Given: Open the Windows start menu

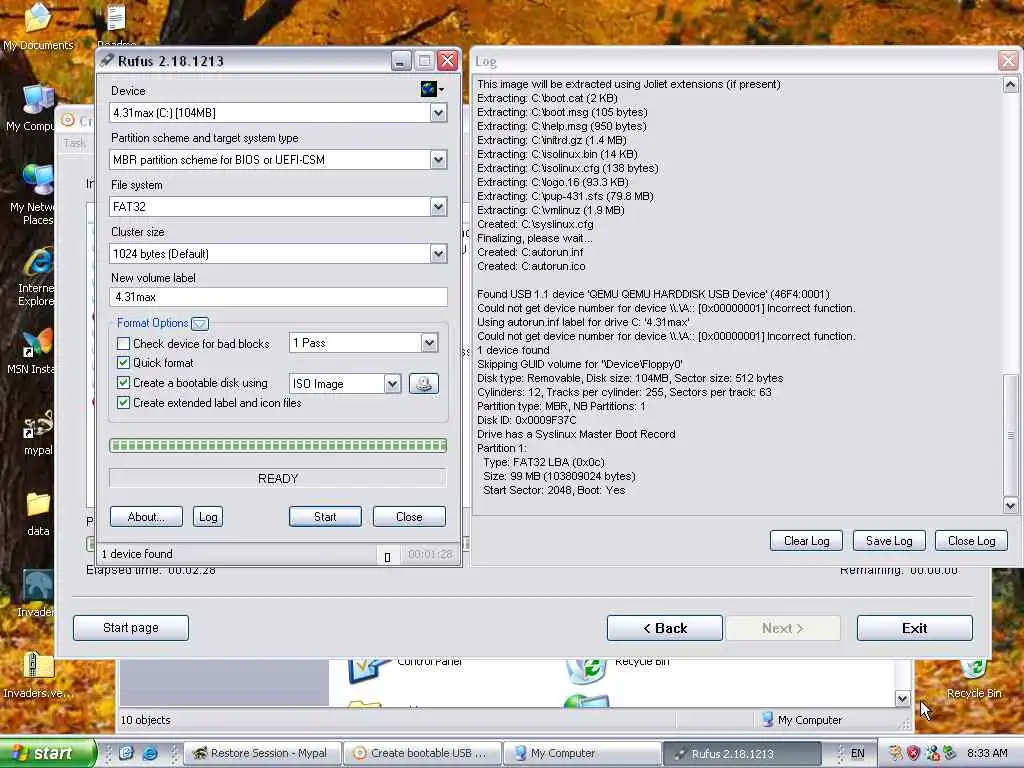Looking at the screenshot, I should coord(47,753).
